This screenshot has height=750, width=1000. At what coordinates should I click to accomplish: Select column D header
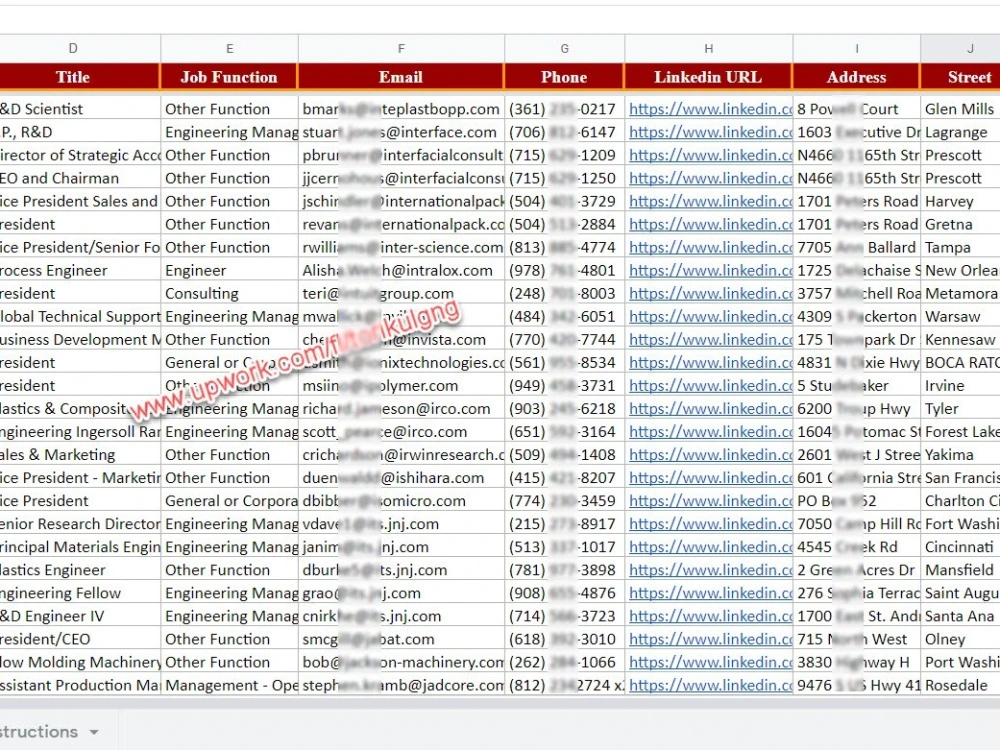[x=73, y=48]
